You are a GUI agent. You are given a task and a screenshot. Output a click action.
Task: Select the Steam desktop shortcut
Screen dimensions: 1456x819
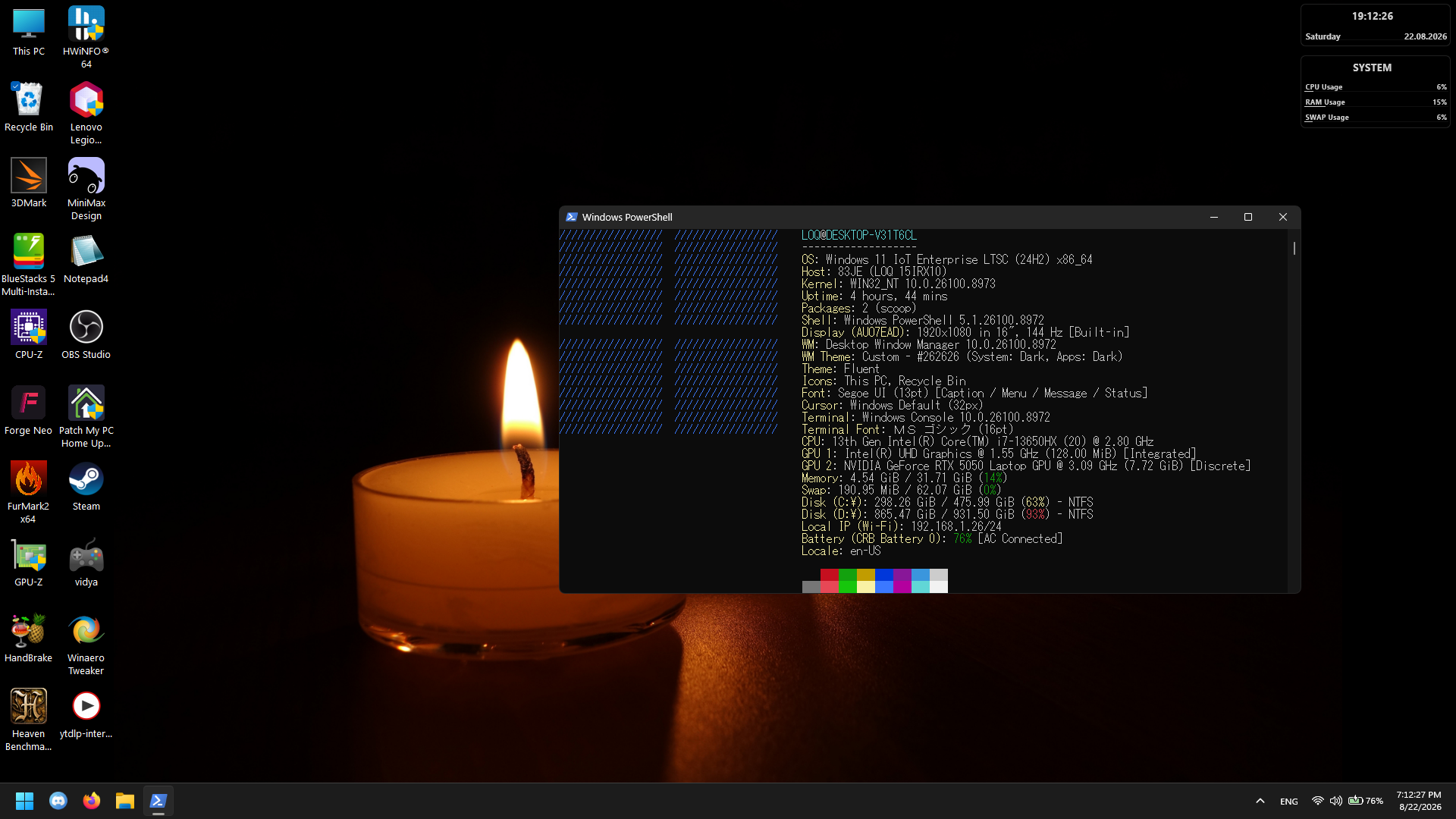86,487
